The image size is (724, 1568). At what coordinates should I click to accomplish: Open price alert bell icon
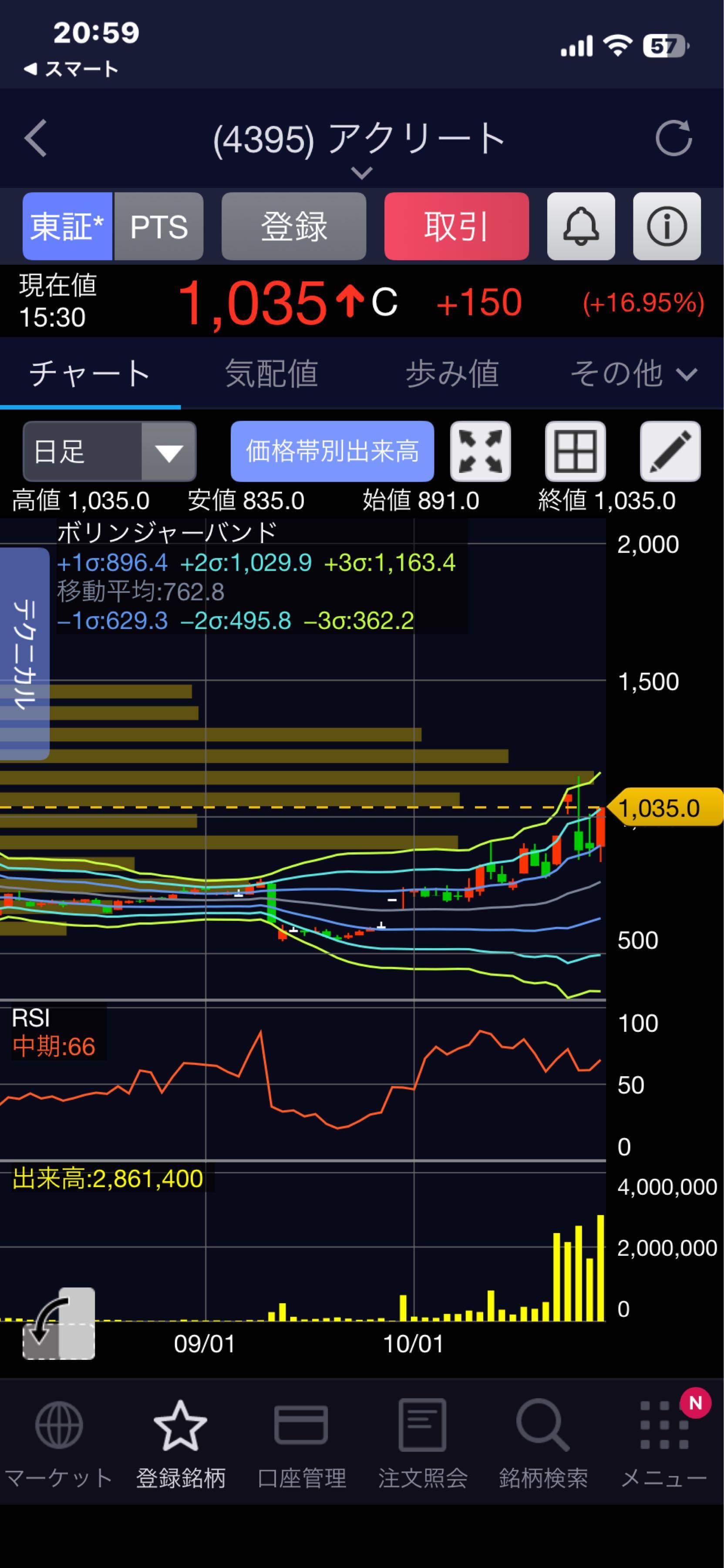581,226
